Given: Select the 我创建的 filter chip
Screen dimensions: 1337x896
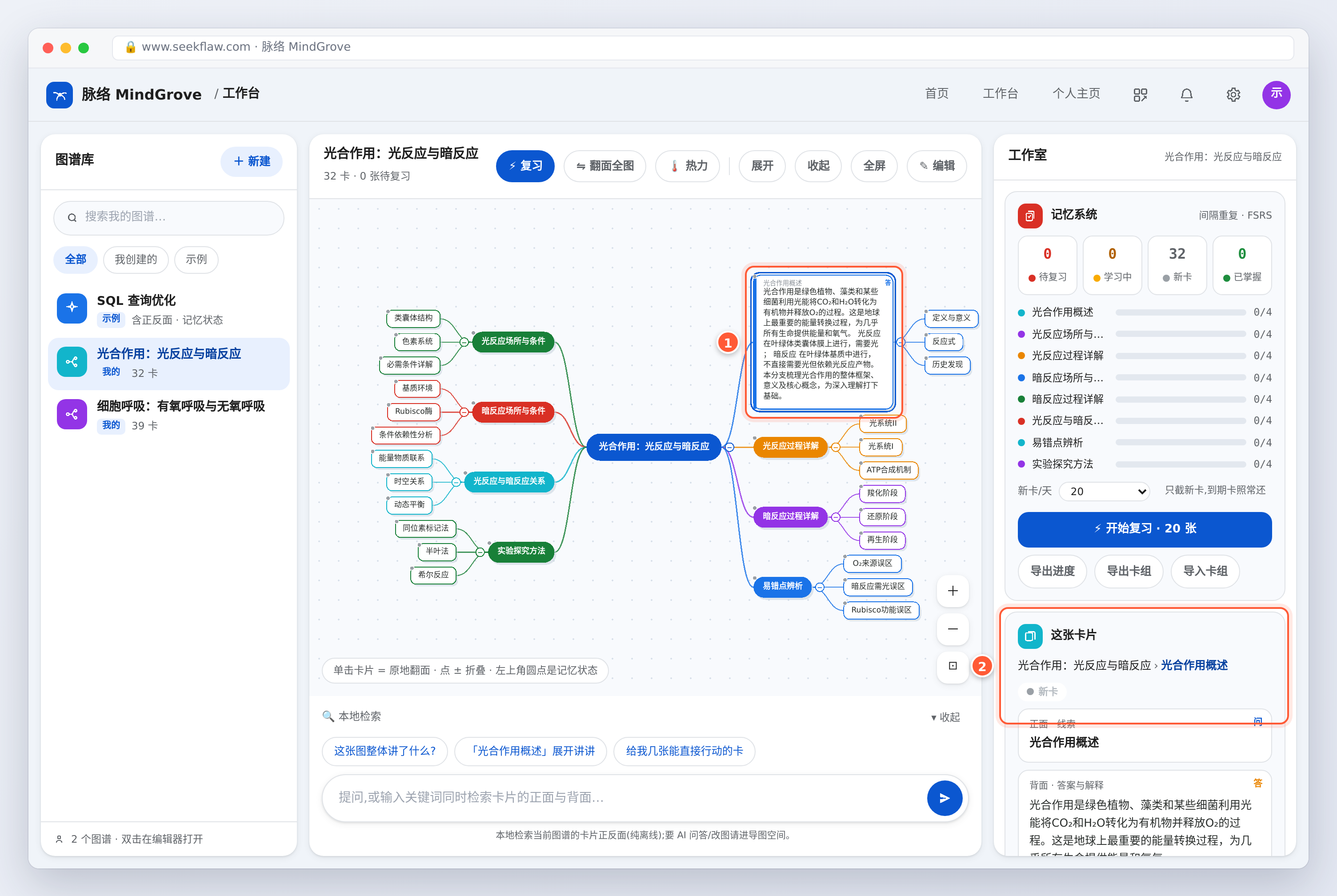Looking at the screenshot, I should (x=136, y=260).
